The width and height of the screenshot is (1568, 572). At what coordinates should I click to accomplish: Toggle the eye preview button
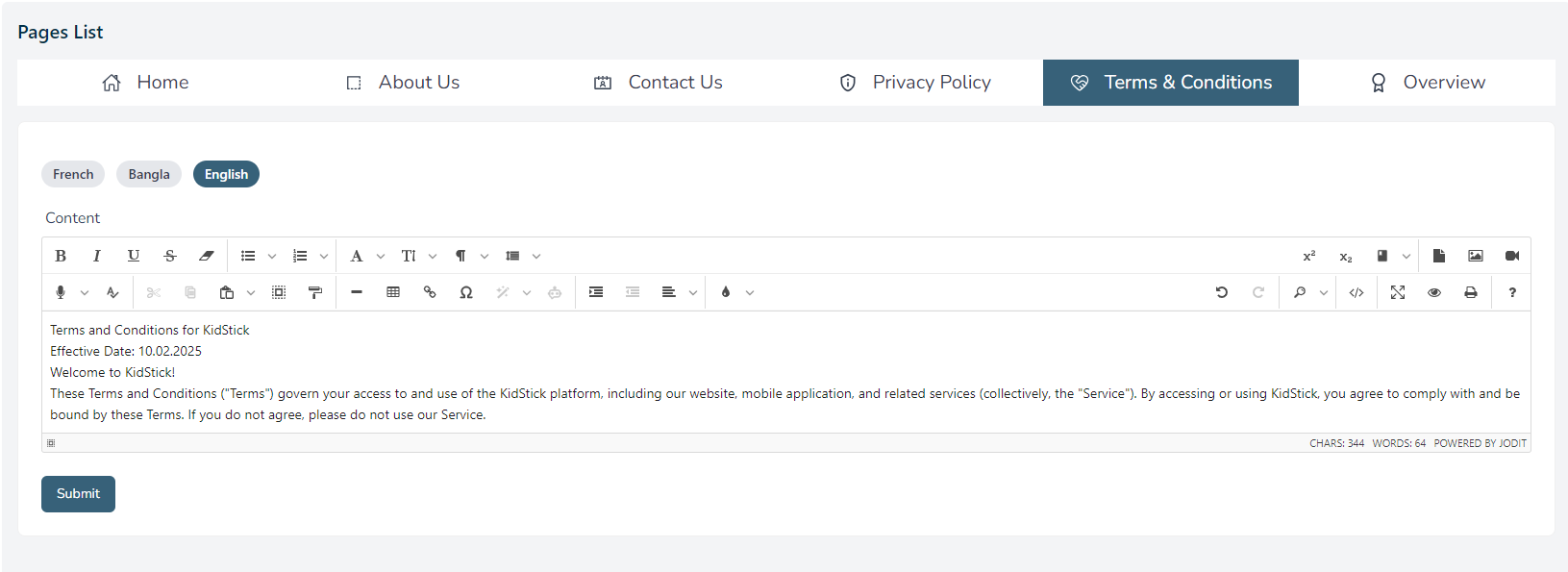1434,292
